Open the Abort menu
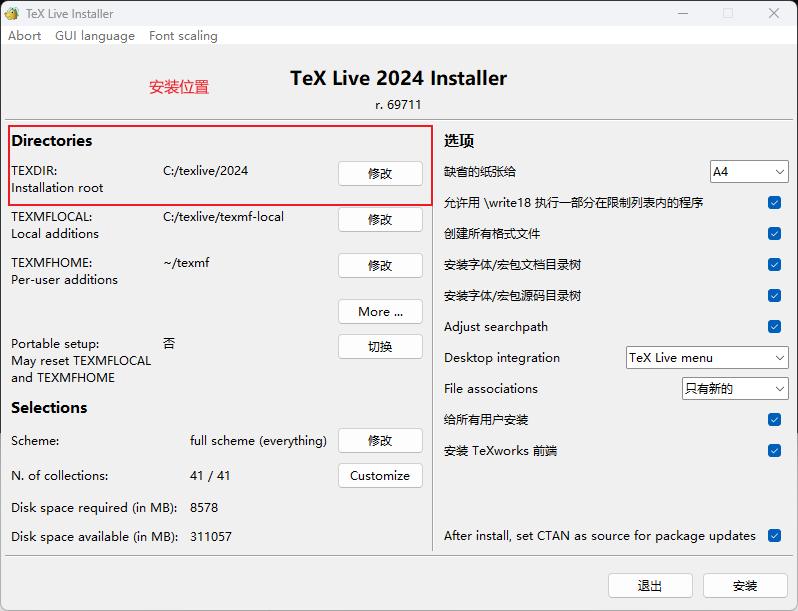 click(24, 36)
